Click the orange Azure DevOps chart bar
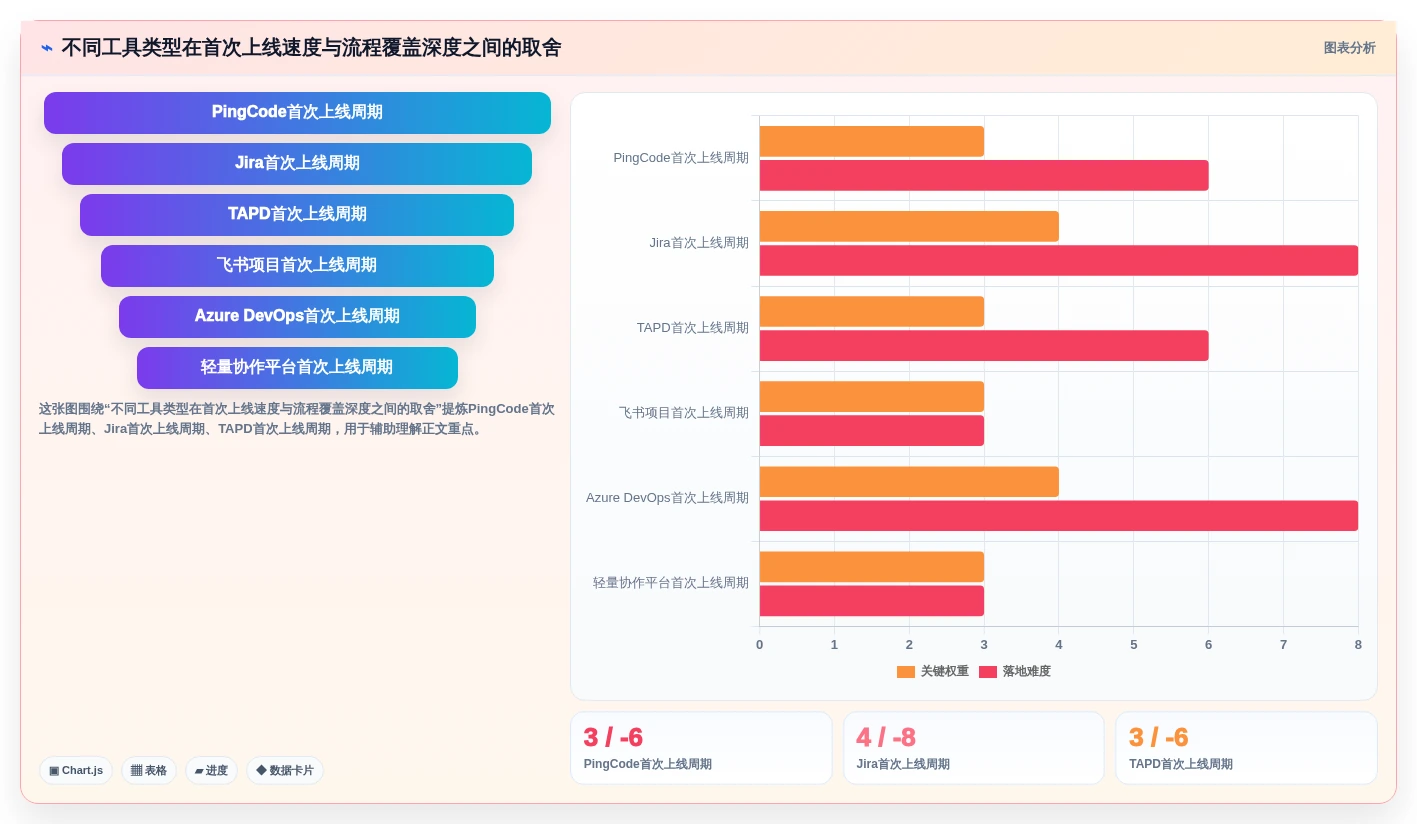The width and height of the screenshot is (1417, 824). 909,481
